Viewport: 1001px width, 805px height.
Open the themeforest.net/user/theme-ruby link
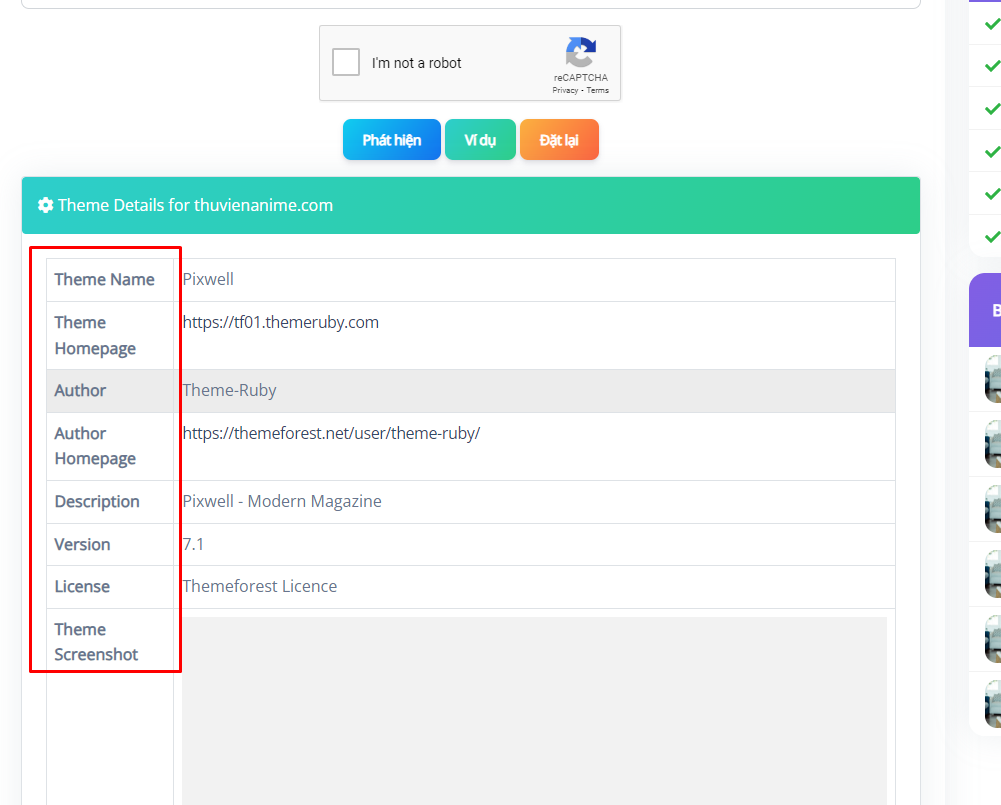pyautogui.click(x=331, y=433)
